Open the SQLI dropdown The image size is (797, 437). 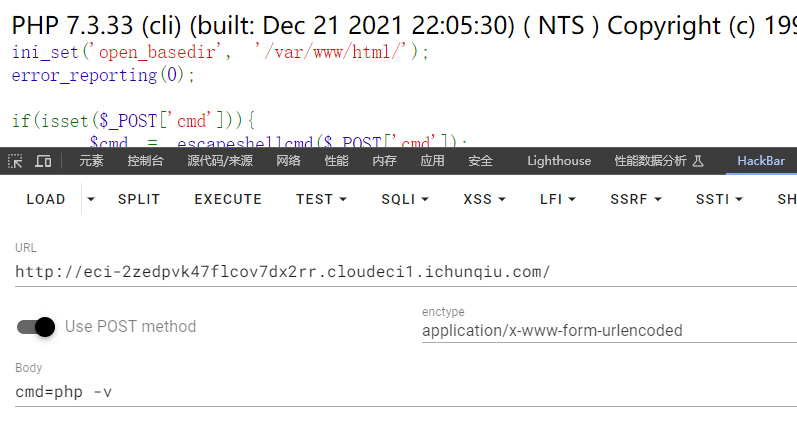pyautogui.click(x=405, y=199)
